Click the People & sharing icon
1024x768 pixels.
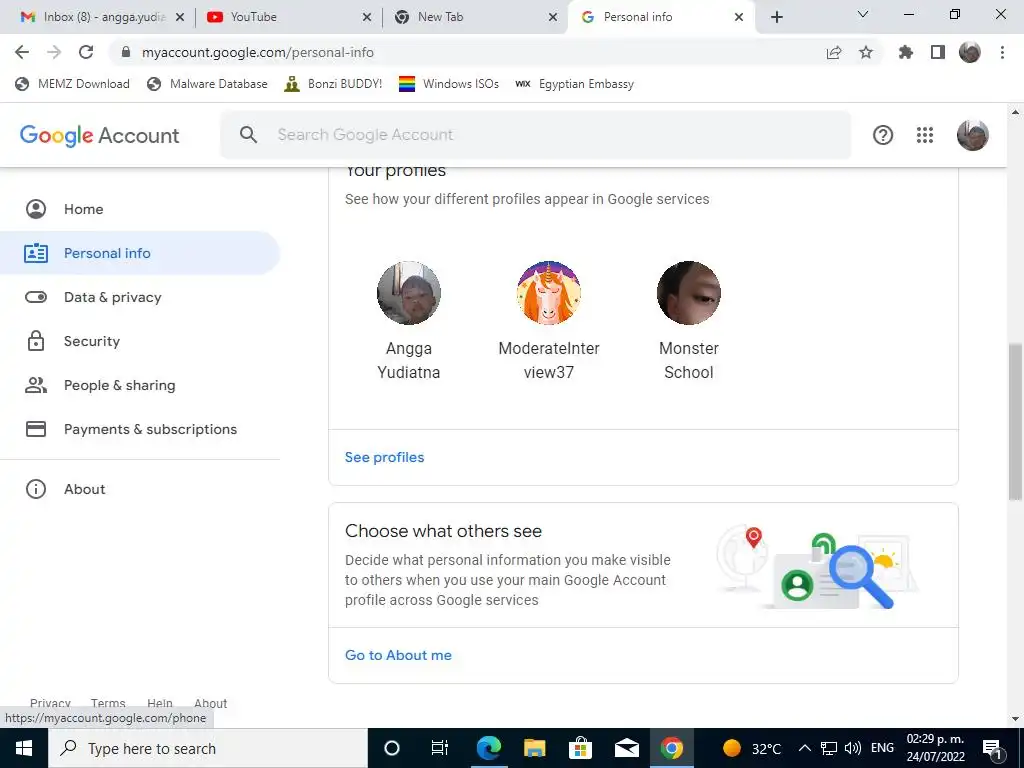coord(36,385)
